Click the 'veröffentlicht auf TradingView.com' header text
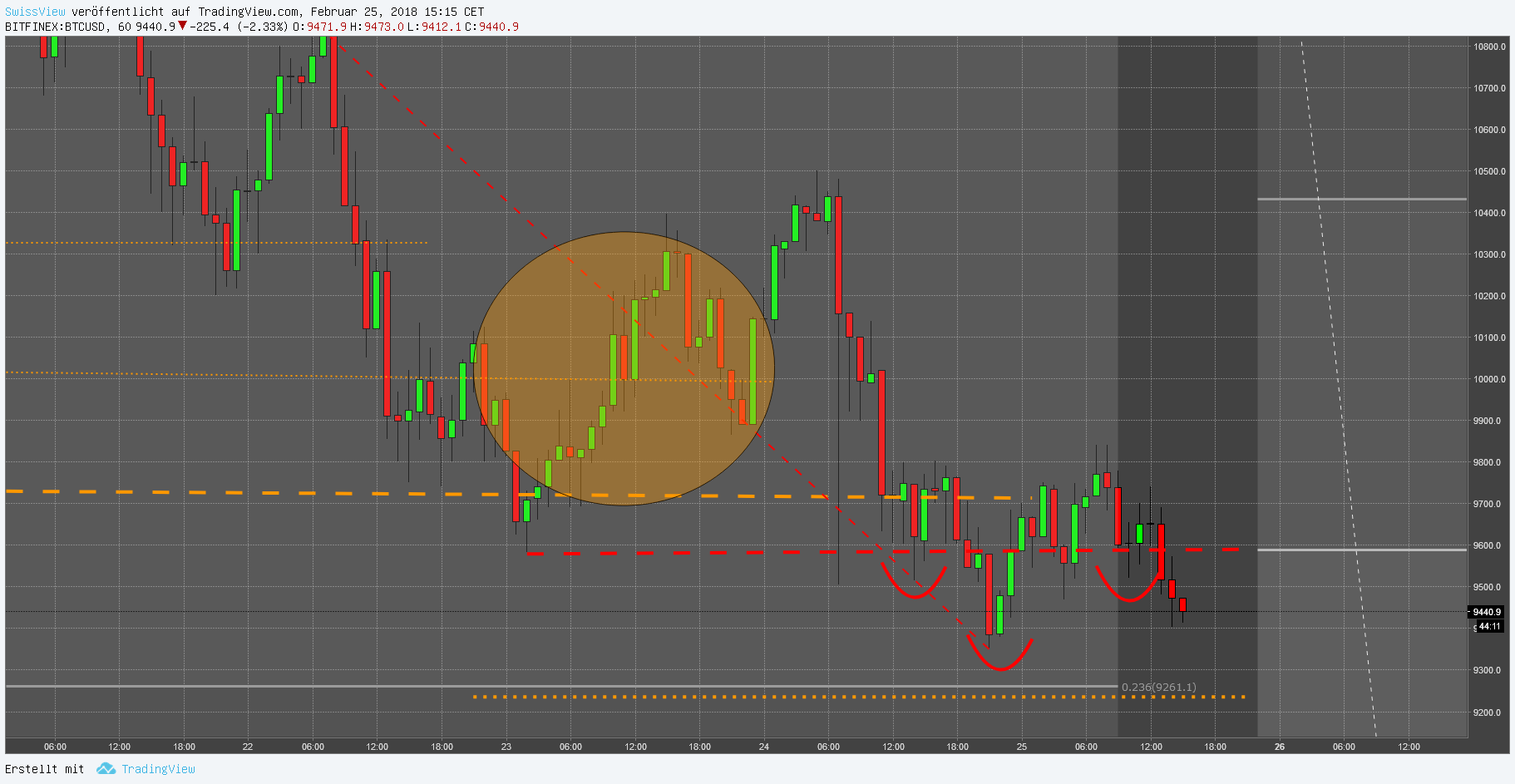Screen dimensions: 1515x784 [185, 12]
